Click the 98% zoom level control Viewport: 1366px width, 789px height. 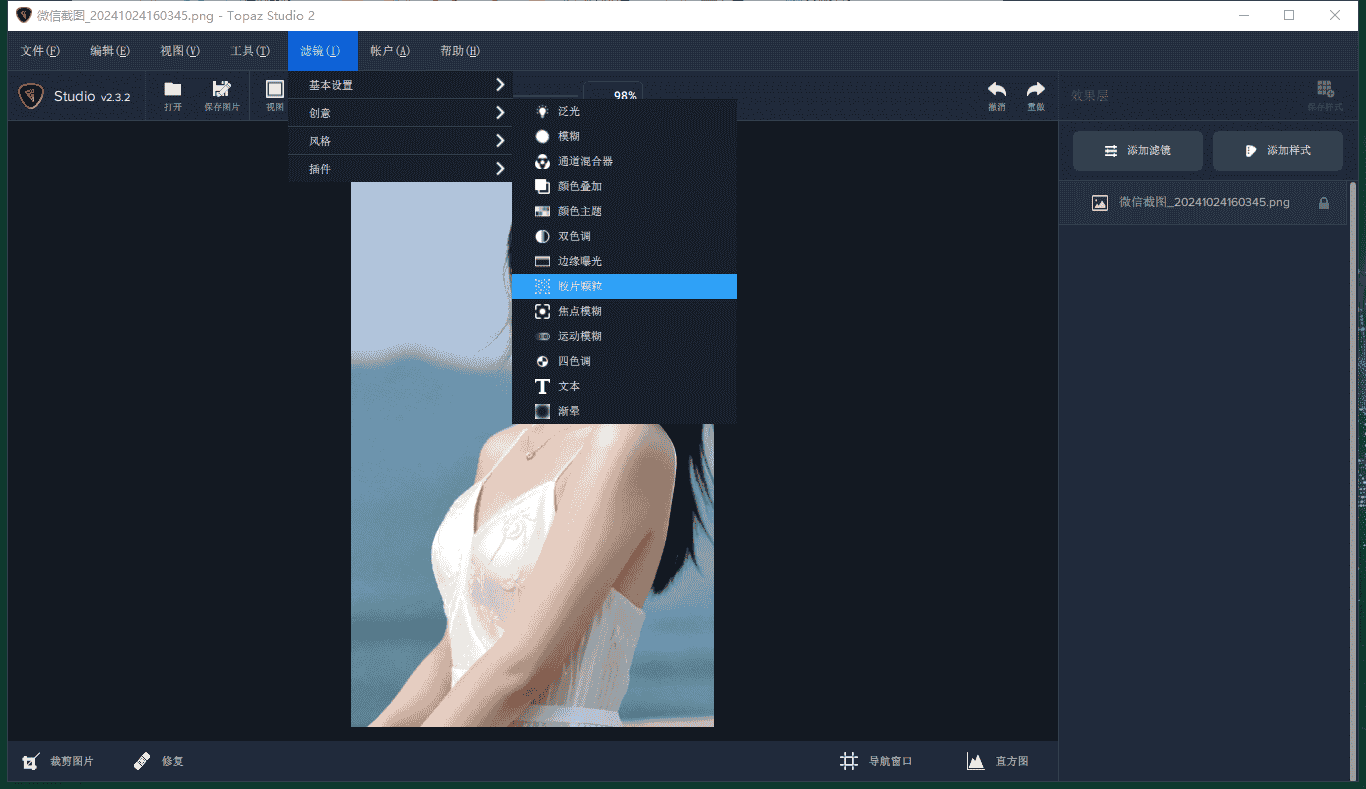click(623, 94)
